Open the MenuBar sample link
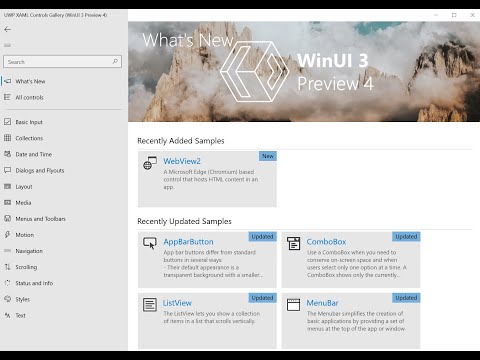 322,303
